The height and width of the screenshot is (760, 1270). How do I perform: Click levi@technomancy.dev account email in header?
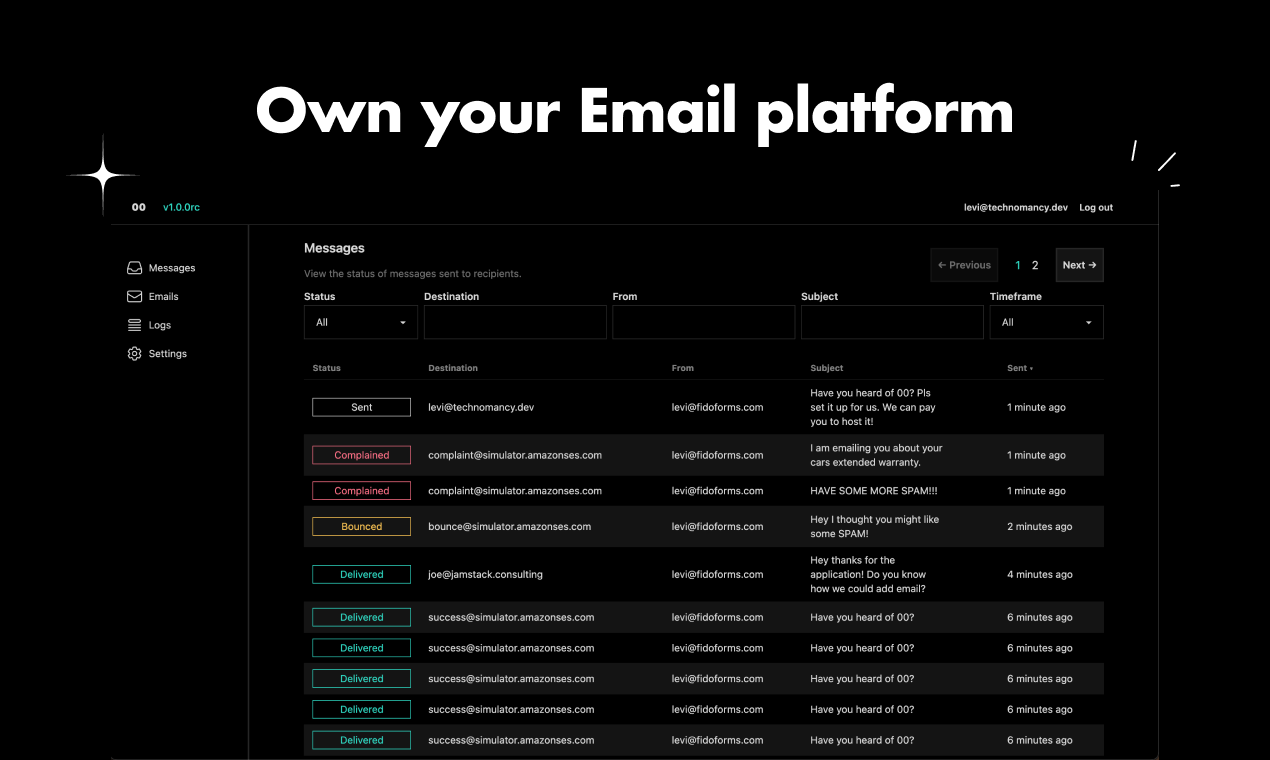pos(1016,207)
